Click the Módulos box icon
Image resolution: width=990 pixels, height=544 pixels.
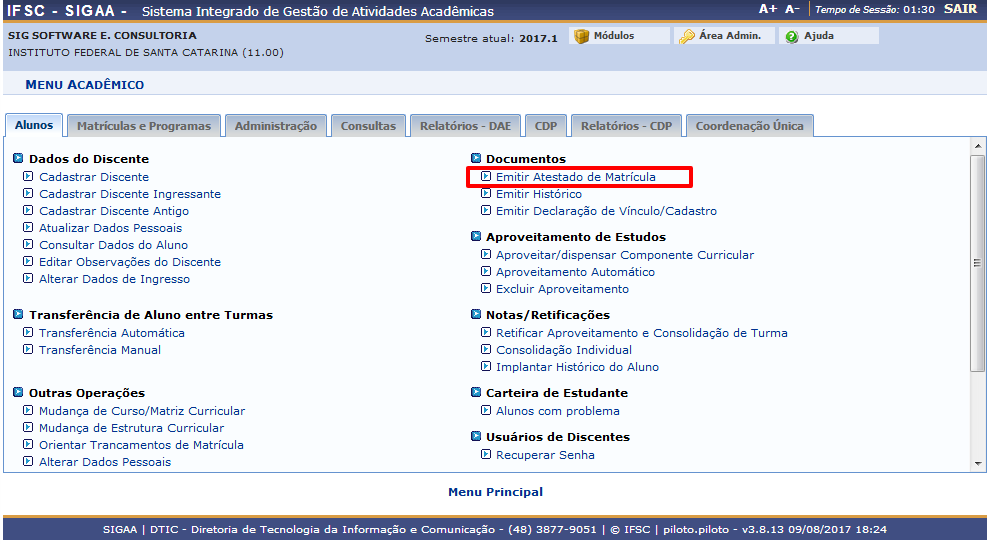pyautogui.click(x=582, y=36)
